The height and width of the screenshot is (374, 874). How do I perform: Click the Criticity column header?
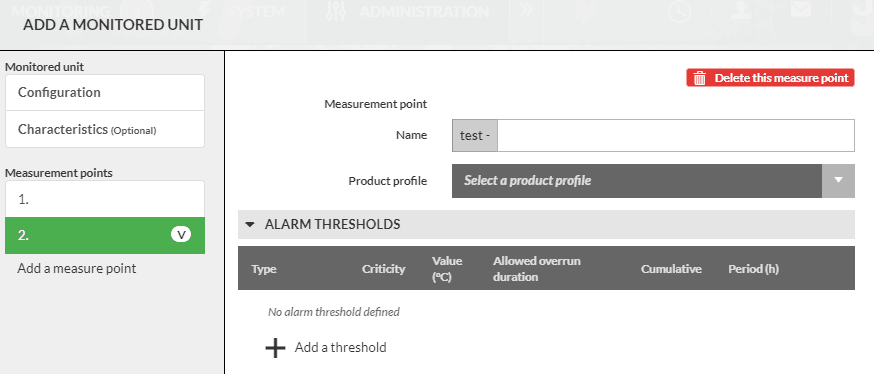coord(383,269)
